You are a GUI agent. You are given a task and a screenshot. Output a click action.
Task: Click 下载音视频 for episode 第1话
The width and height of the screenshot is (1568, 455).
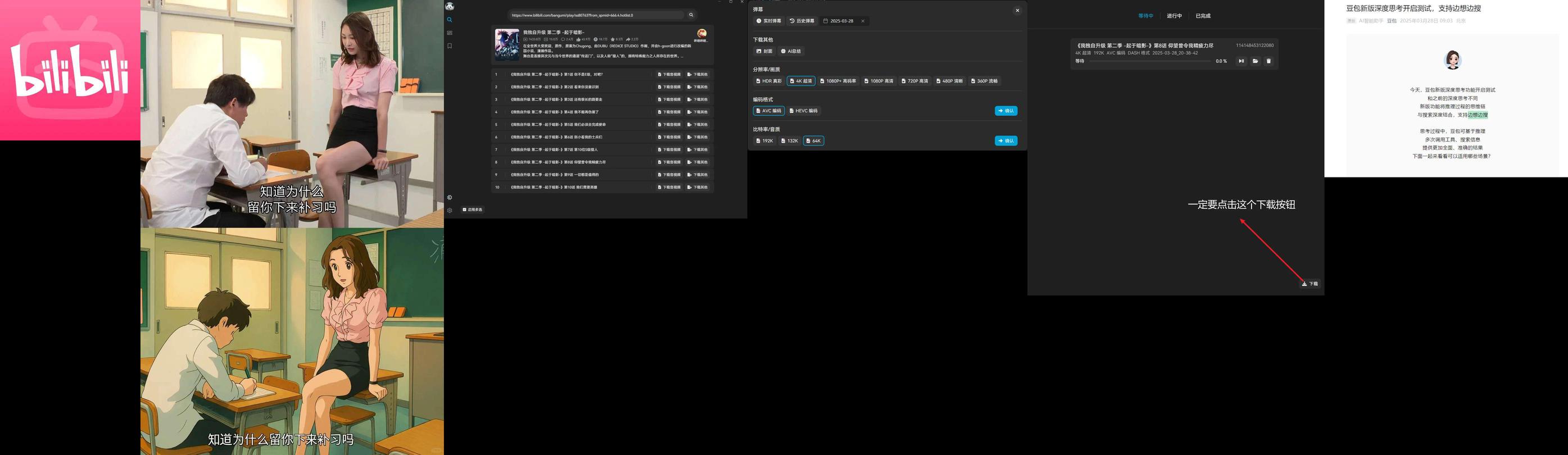pos(669,75)
